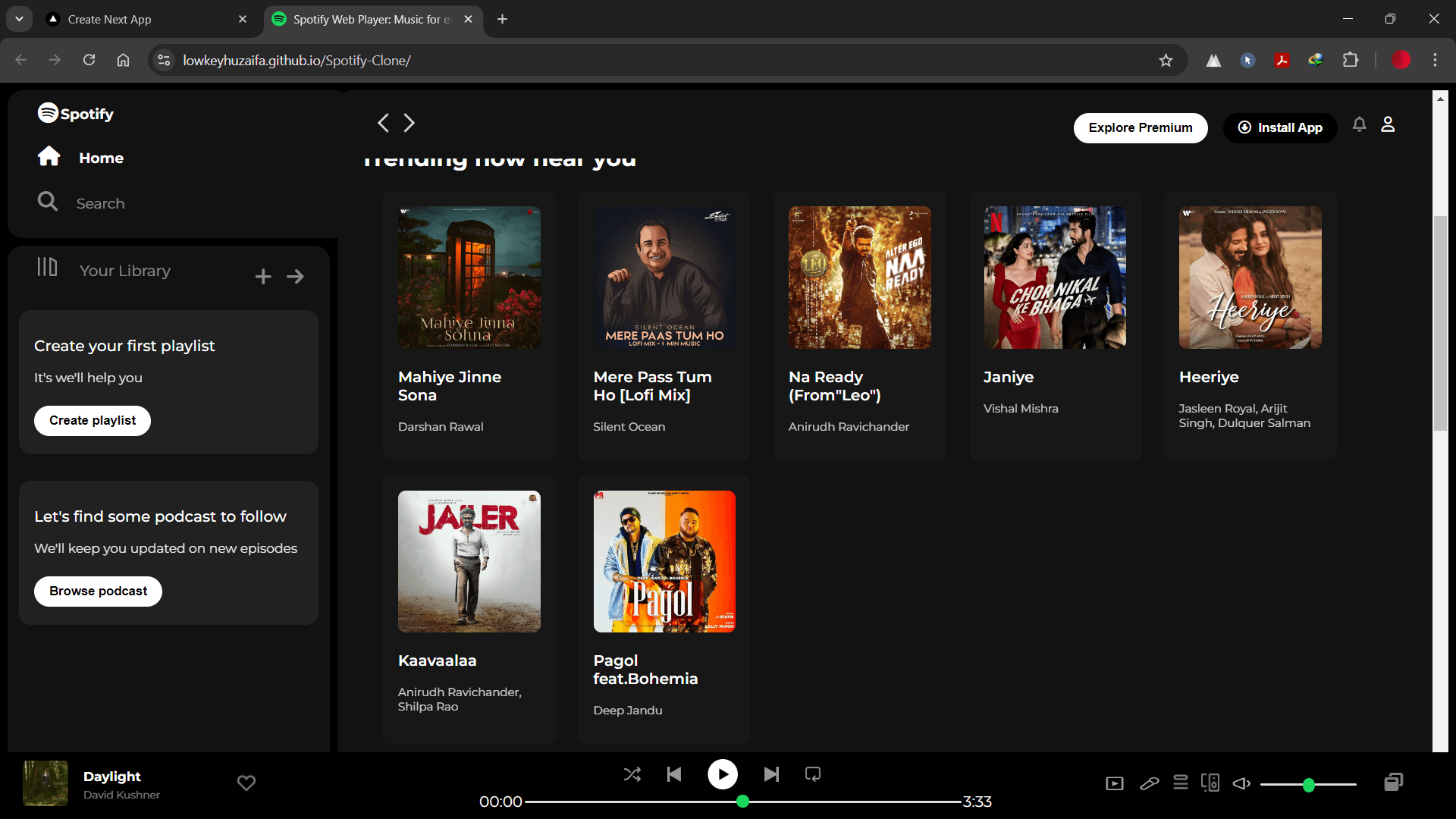Click the Create playlist button
This screenshot has width=1456, height=819.
tap(93, 421)
